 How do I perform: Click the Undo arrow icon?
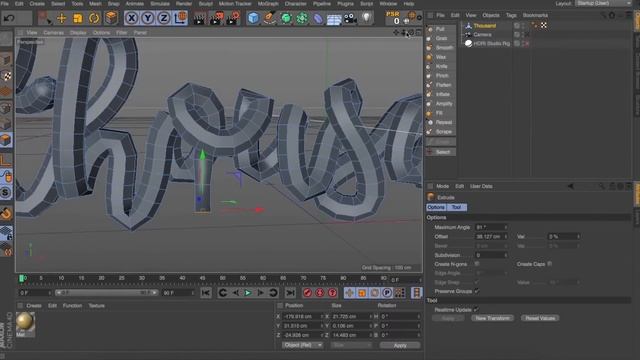(x=9, y=18)
